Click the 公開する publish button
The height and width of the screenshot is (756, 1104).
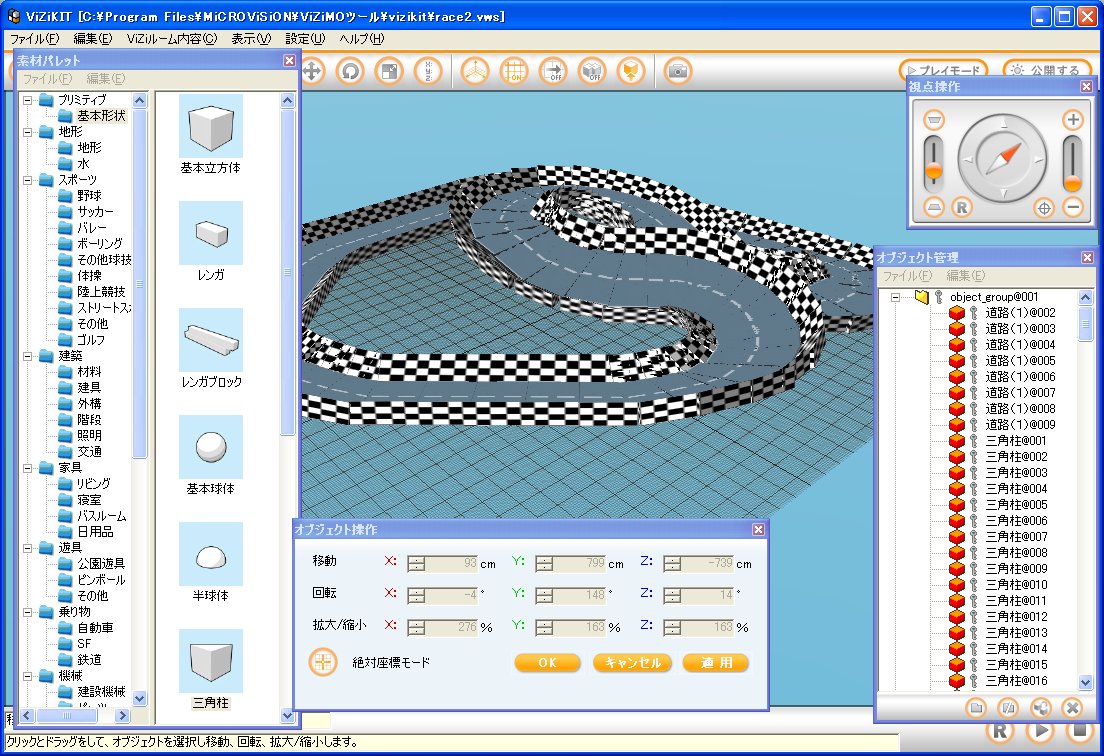click(x=1046, y=71)
